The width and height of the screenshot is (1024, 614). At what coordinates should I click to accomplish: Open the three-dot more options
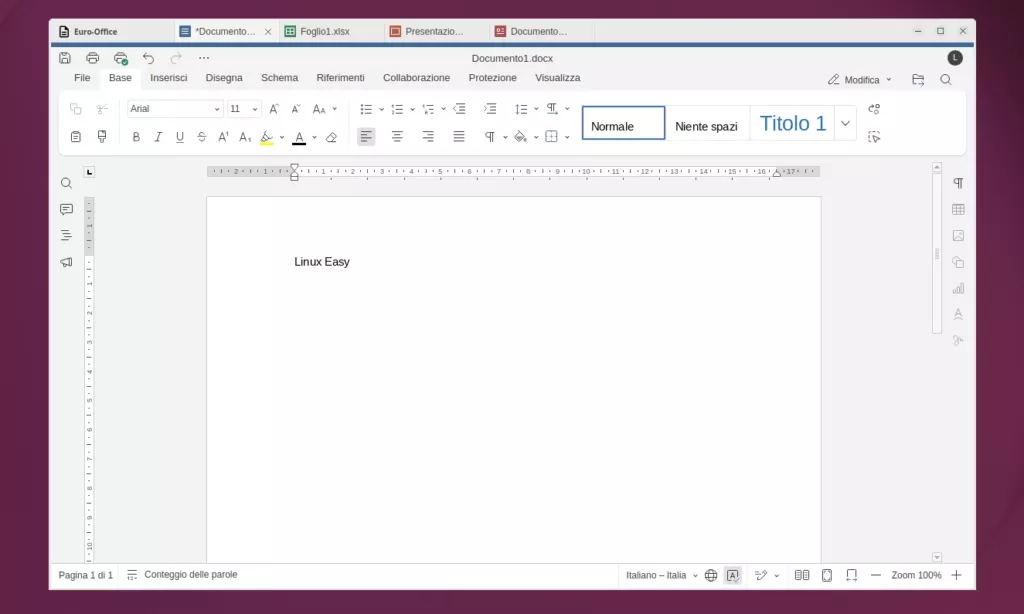point(204,58)
